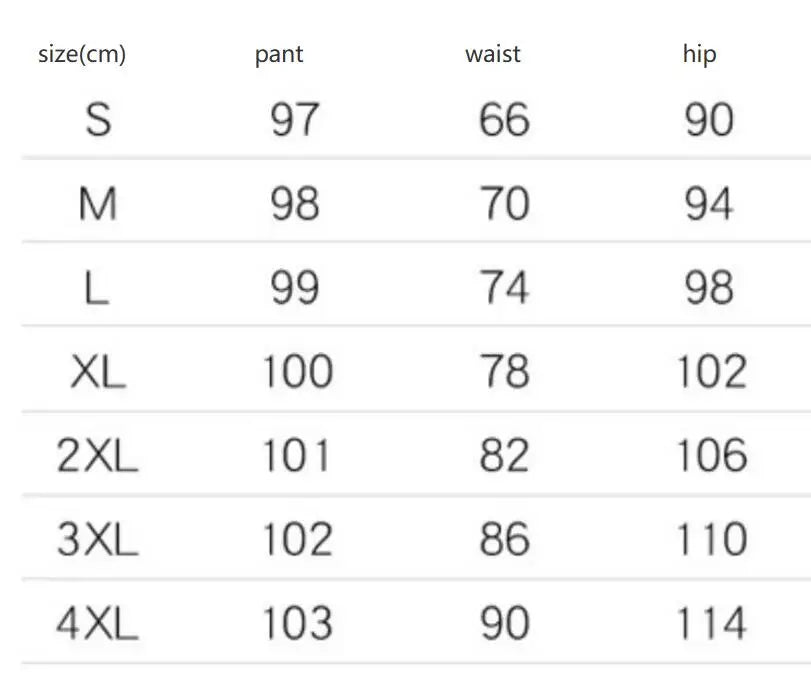This screenshot has height=679, width=811.
Task: Click hip value 106 for size 2XL
Action: point(712,455)
